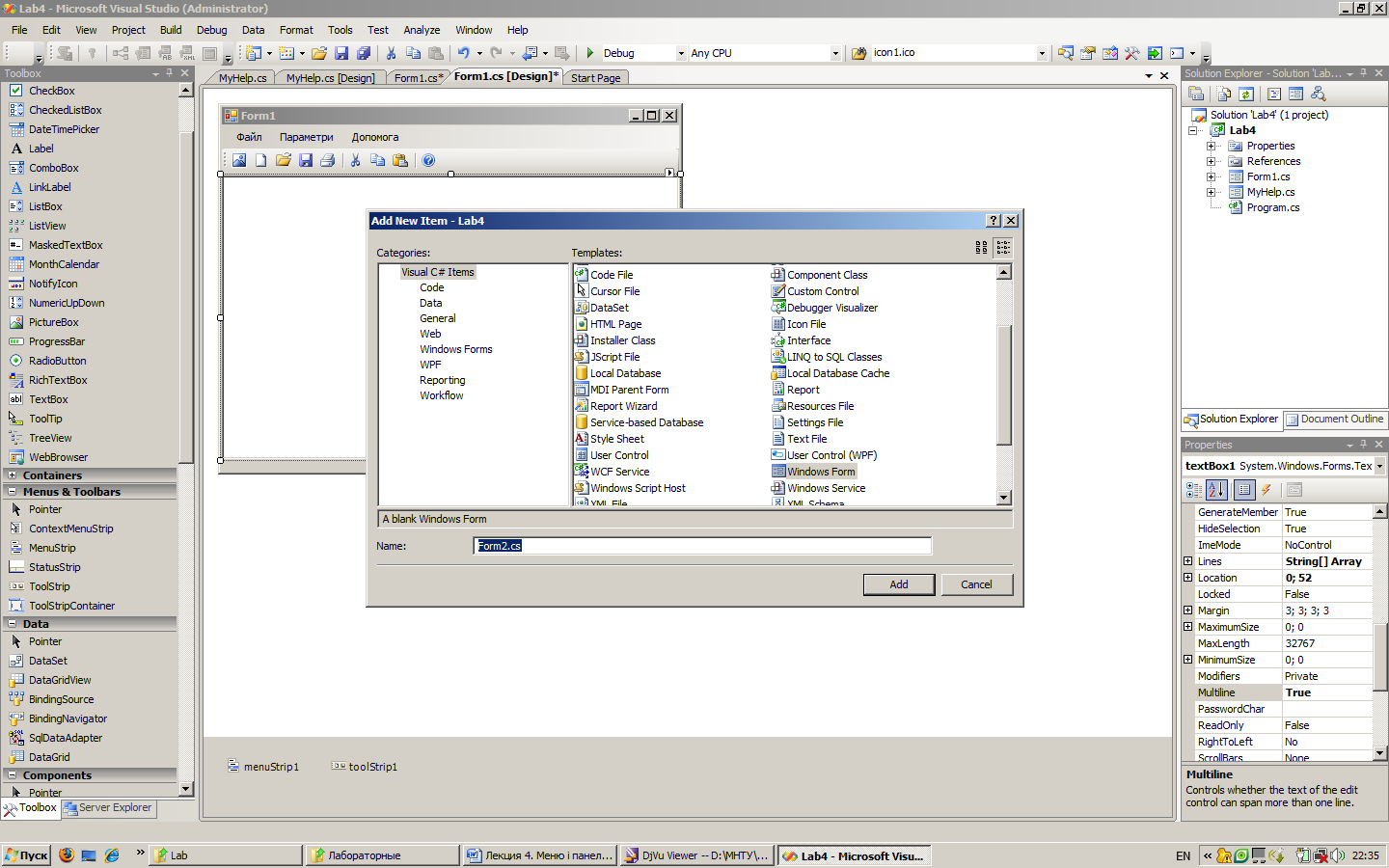Click the Cut scissors icon in the main toolbar
This screenshot has height=868, width=1389.
coord(391,53)
